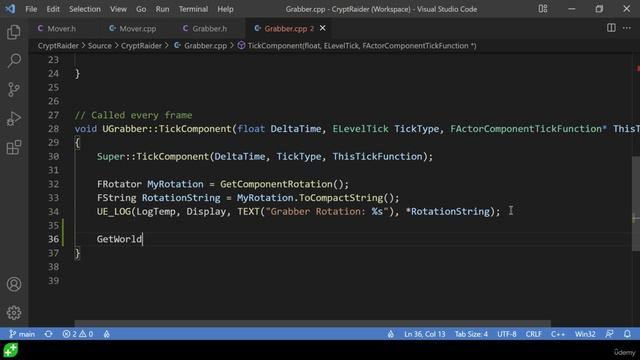Customize layout from title bar icon
640x360 pixels.
coord(542,9)
